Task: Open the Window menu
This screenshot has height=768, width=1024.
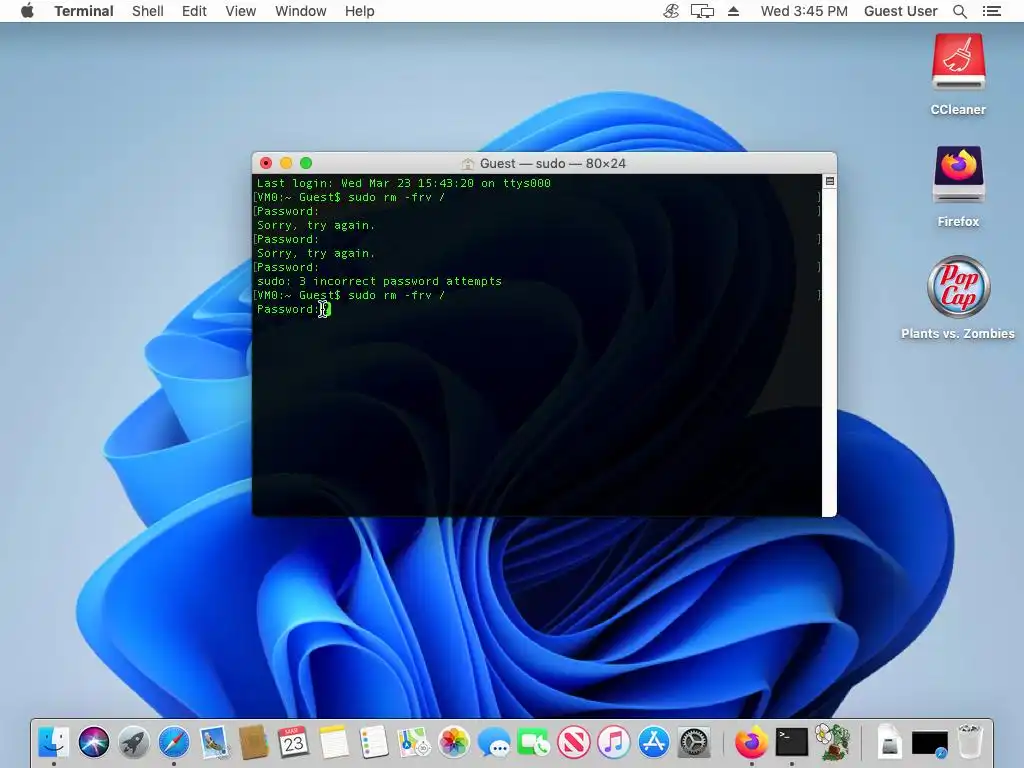Action: (300, 11)
